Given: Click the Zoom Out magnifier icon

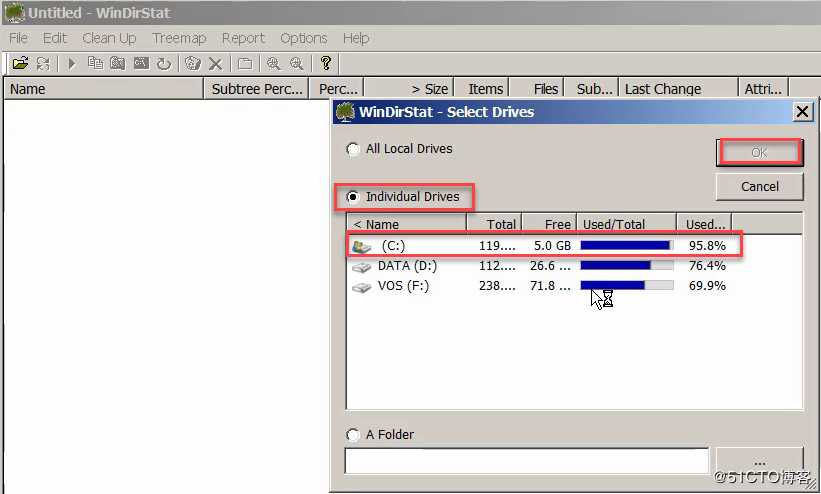Looking at the screenshot, I should (296, 64).
